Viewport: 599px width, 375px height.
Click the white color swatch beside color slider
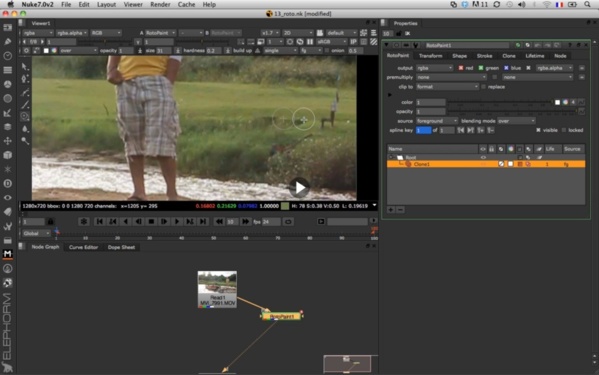[557, 102]
